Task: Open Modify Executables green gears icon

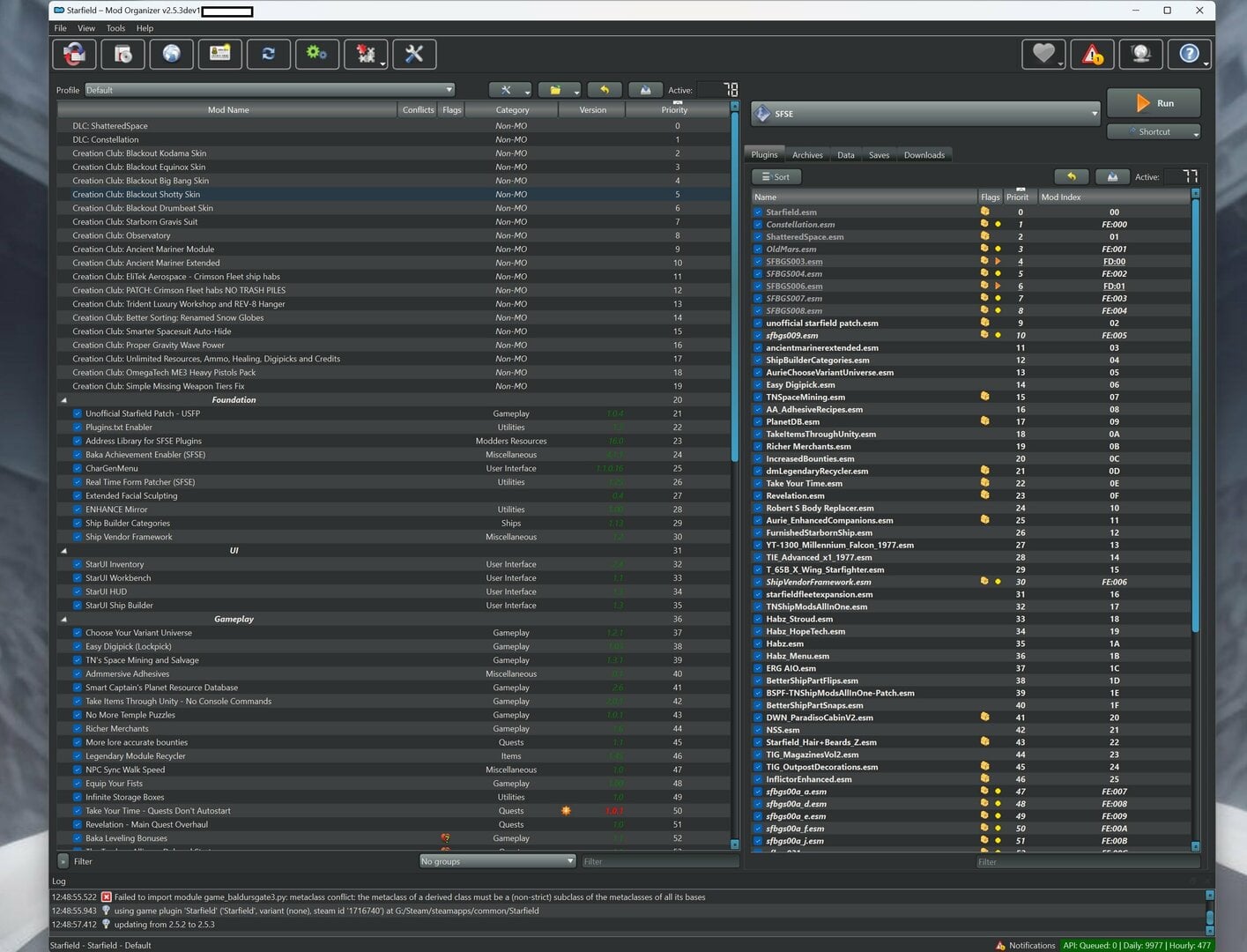Action: pos(316,55)
